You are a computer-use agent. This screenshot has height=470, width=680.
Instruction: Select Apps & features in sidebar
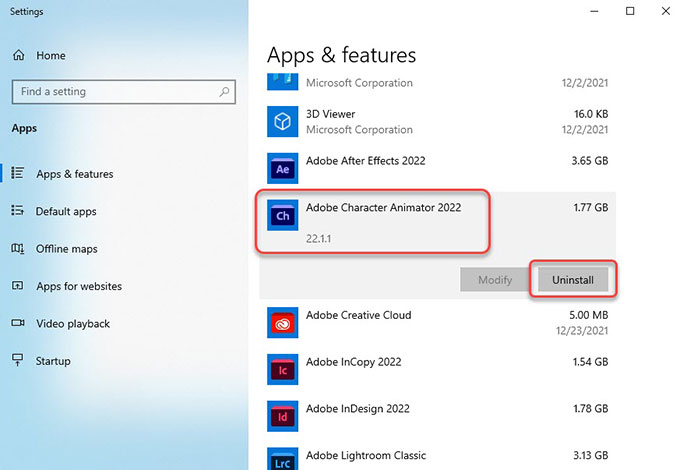pyautogui.click(x=75, y=174)
